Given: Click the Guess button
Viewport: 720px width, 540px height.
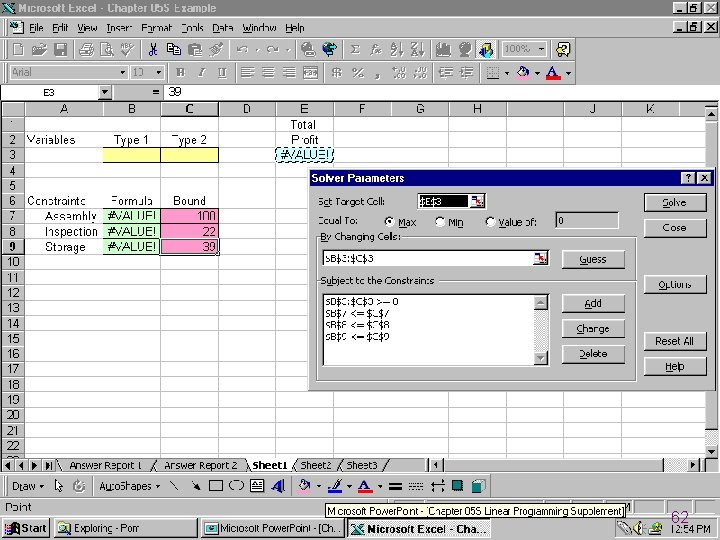Looking at the screenshot, I should coord(593,259).
